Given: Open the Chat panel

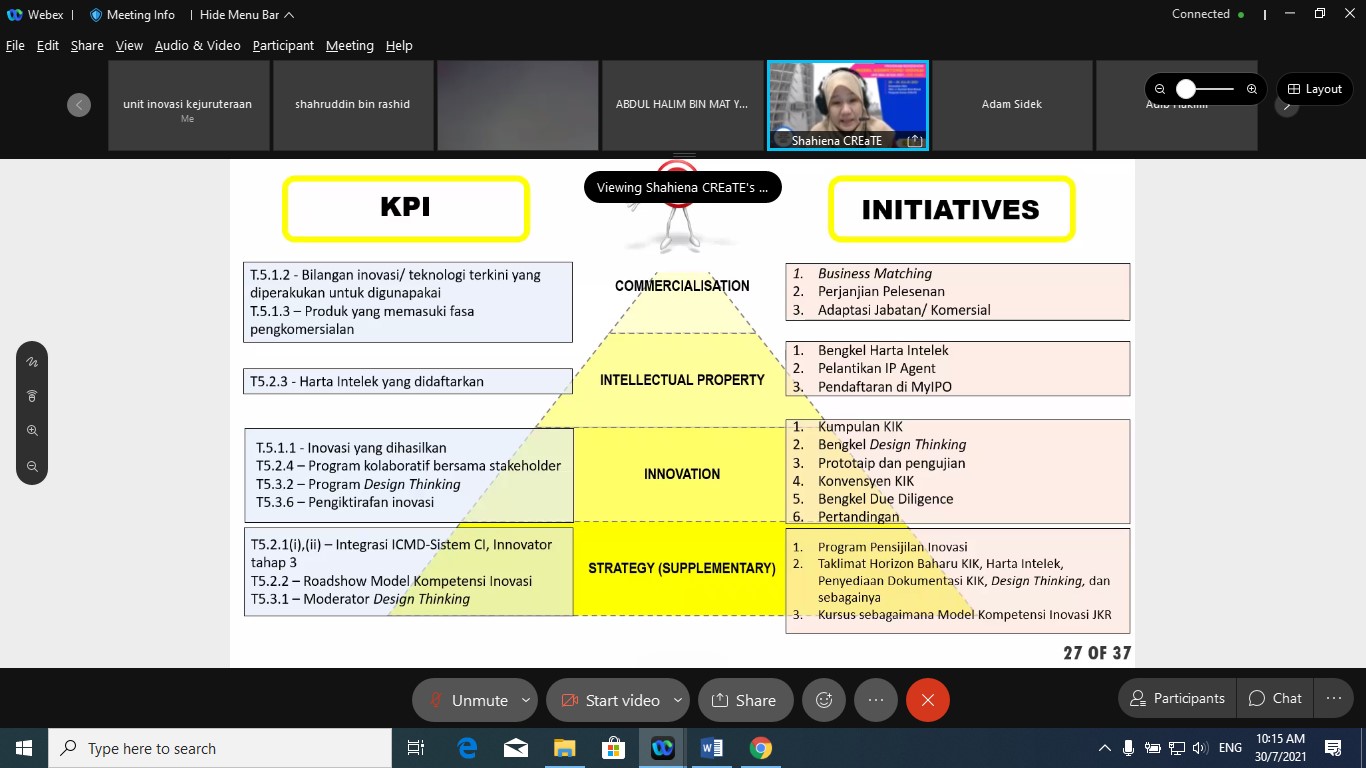Looking at the screenshot, I should [1274, 698].
